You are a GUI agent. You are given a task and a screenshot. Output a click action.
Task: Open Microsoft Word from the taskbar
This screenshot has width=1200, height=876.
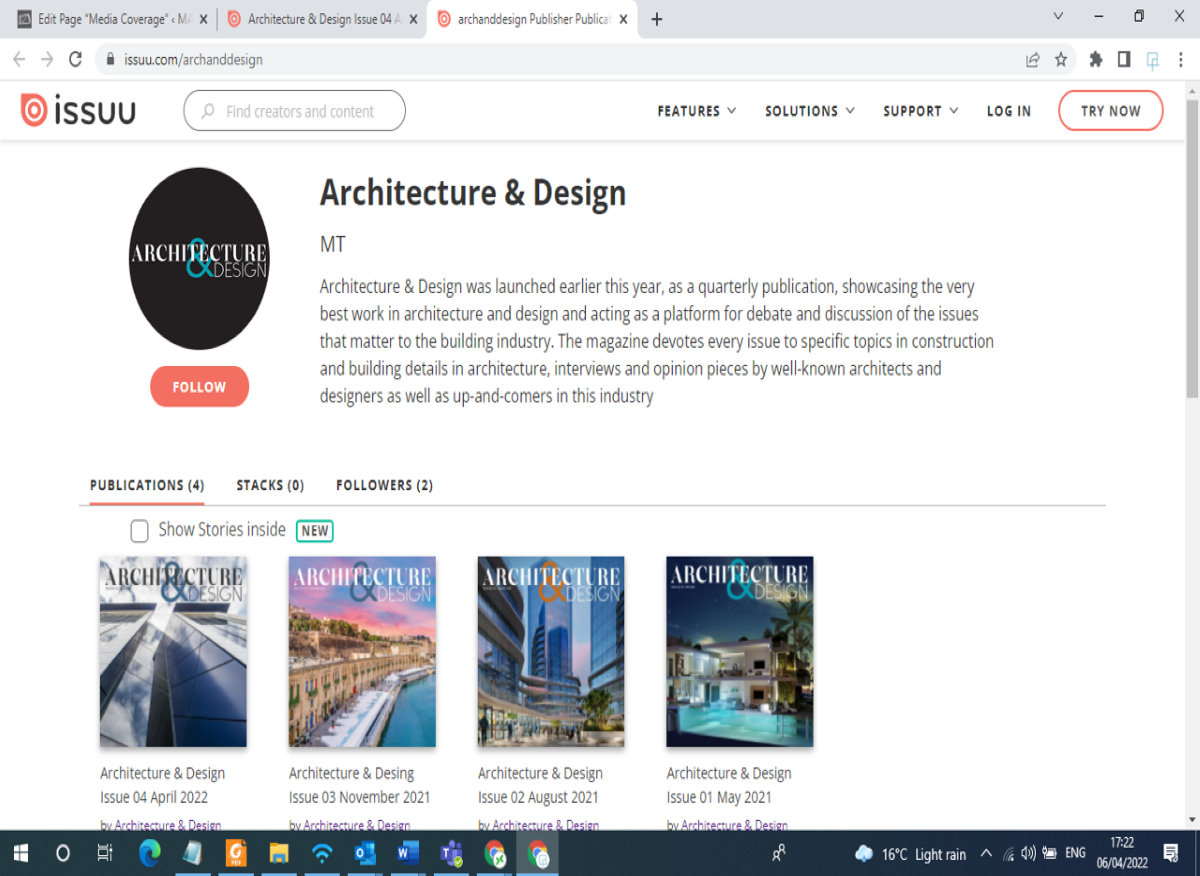(x=408, y=853)
